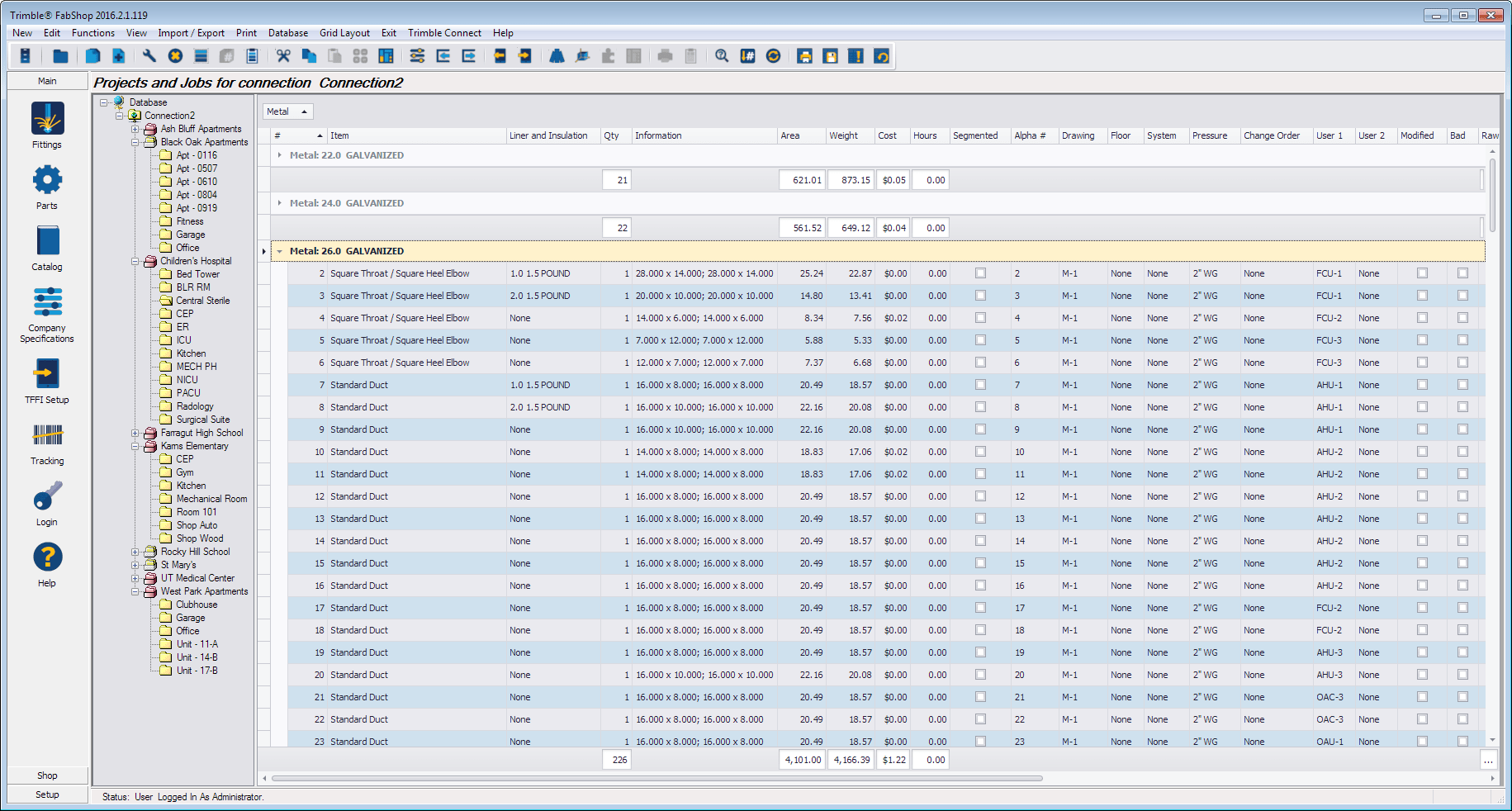Click the magnifying glass search icon
The width and height of the screenshot is (1512, 811).
pos(722,56)
